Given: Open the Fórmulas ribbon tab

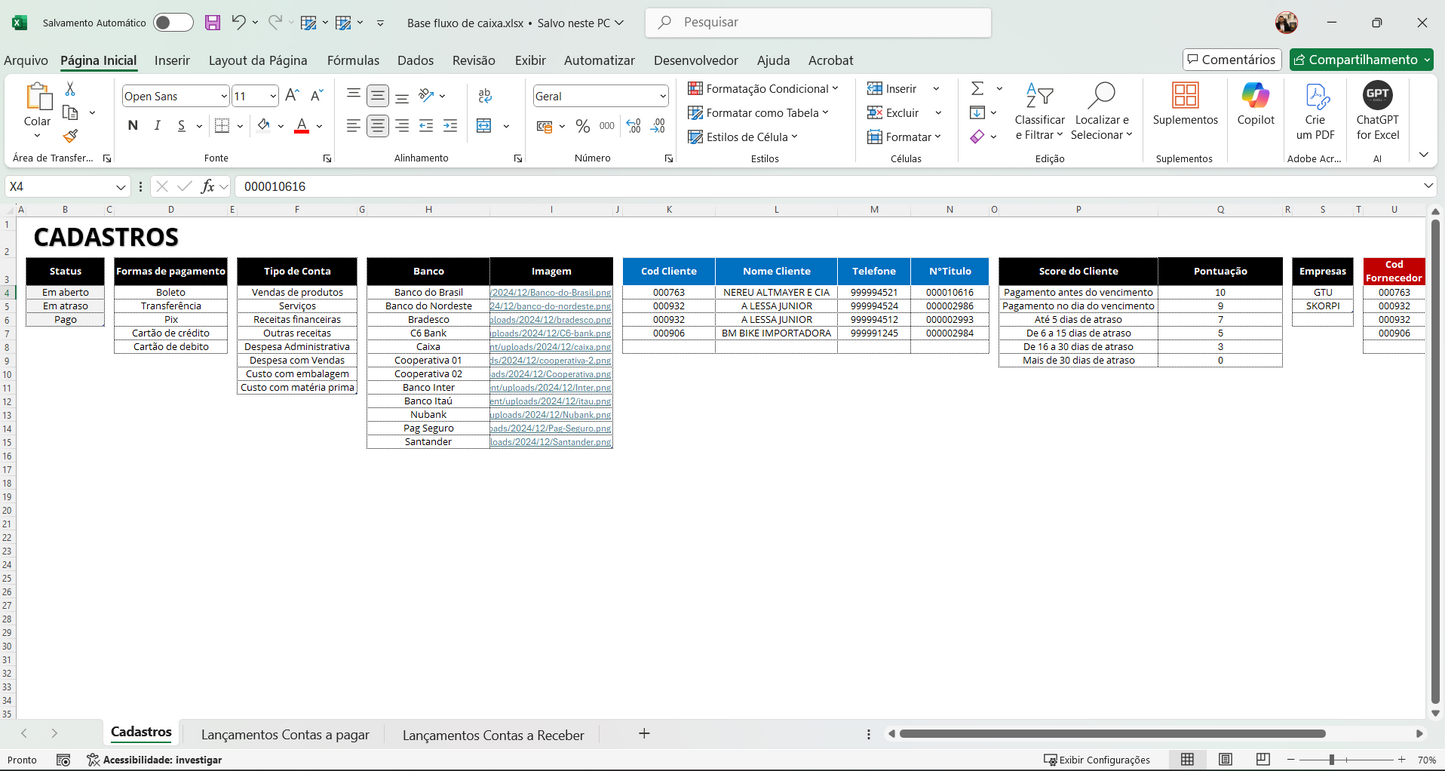Looking at the screenshot, I should [353, 60].
